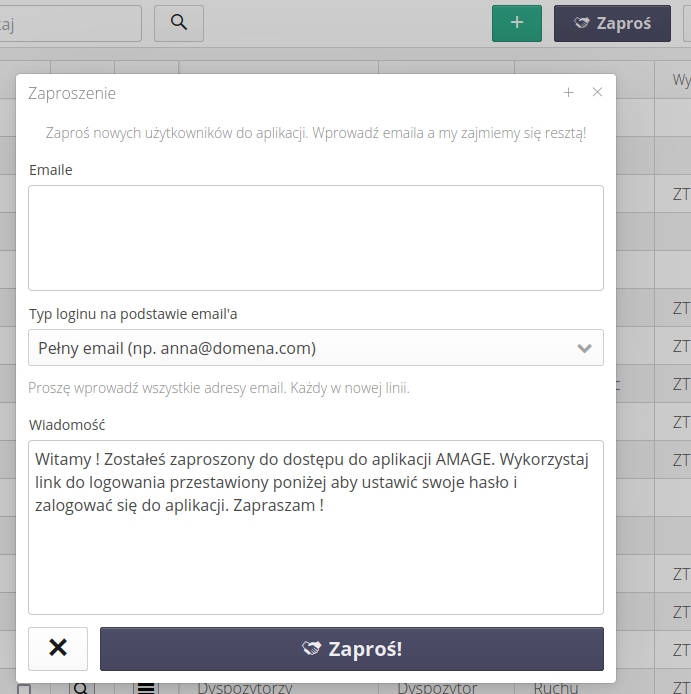
Task: Click the search input field in the top toolbar
Action: [x=70, y=23]
